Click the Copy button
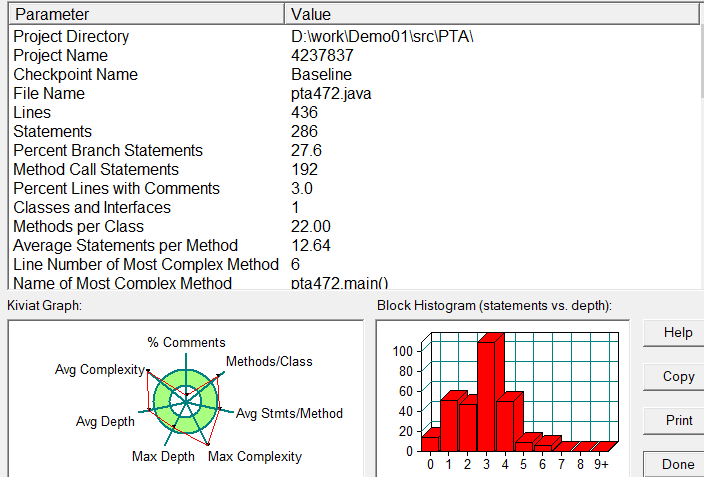Screen dimensions: 704x477 coord(674,376)
